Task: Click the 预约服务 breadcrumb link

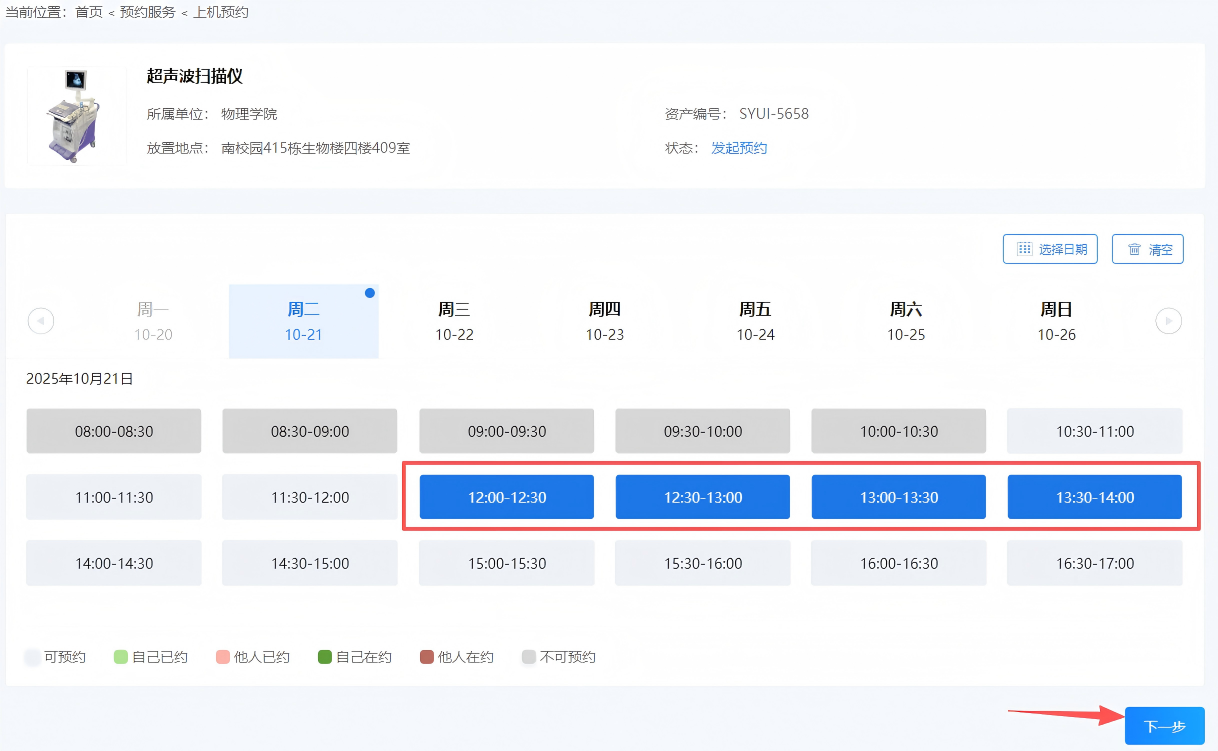Action: pos(147,12)
